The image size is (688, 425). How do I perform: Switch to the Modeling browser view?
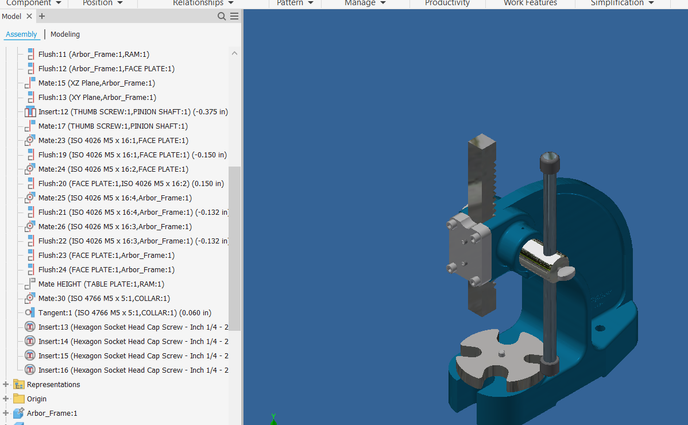tap(65, 34)
